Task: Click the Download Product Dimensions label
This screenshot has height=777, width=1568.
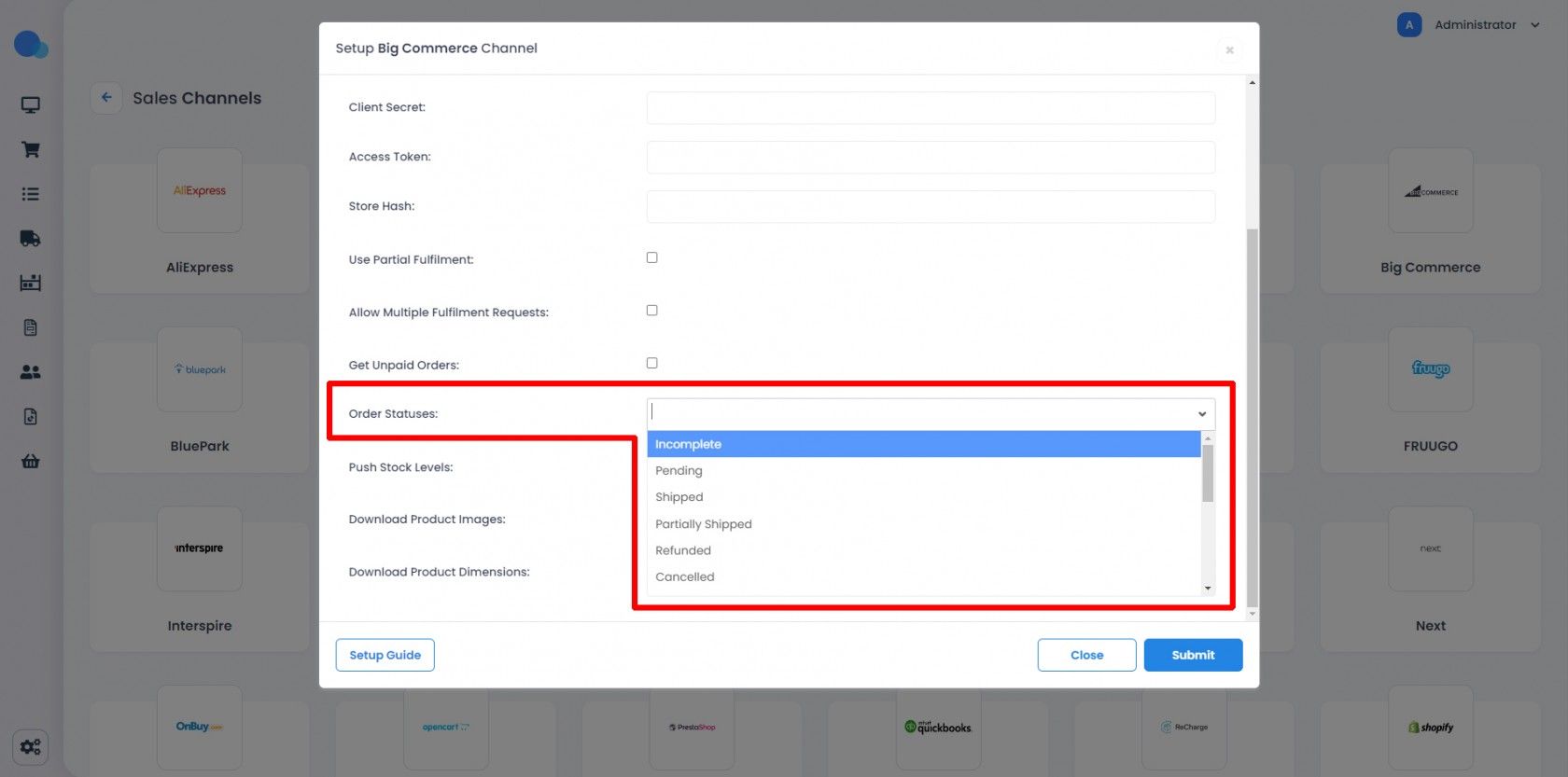Action: (x=439, y=572)
